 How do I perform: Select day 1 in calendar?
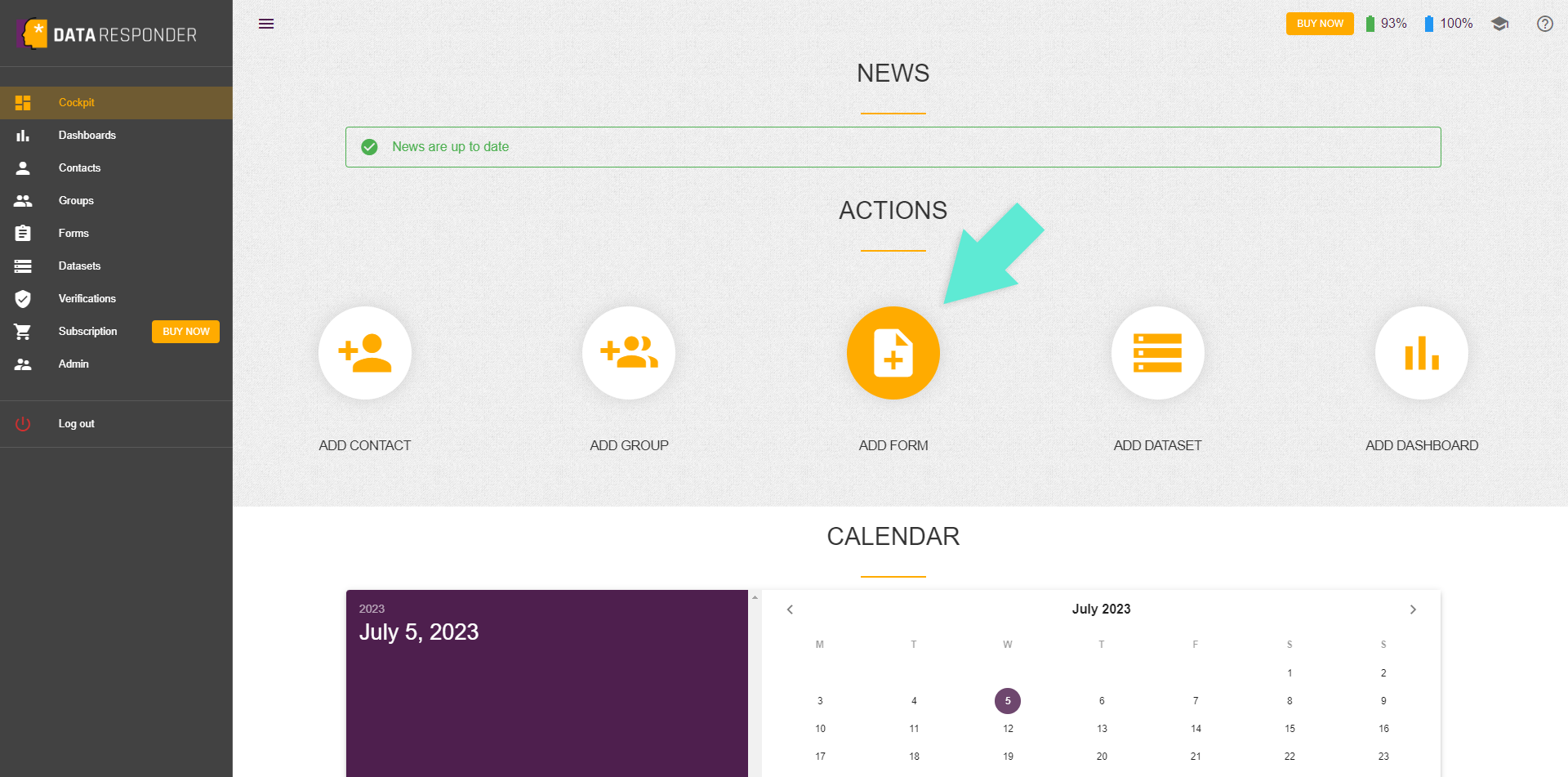(1290, 673)
